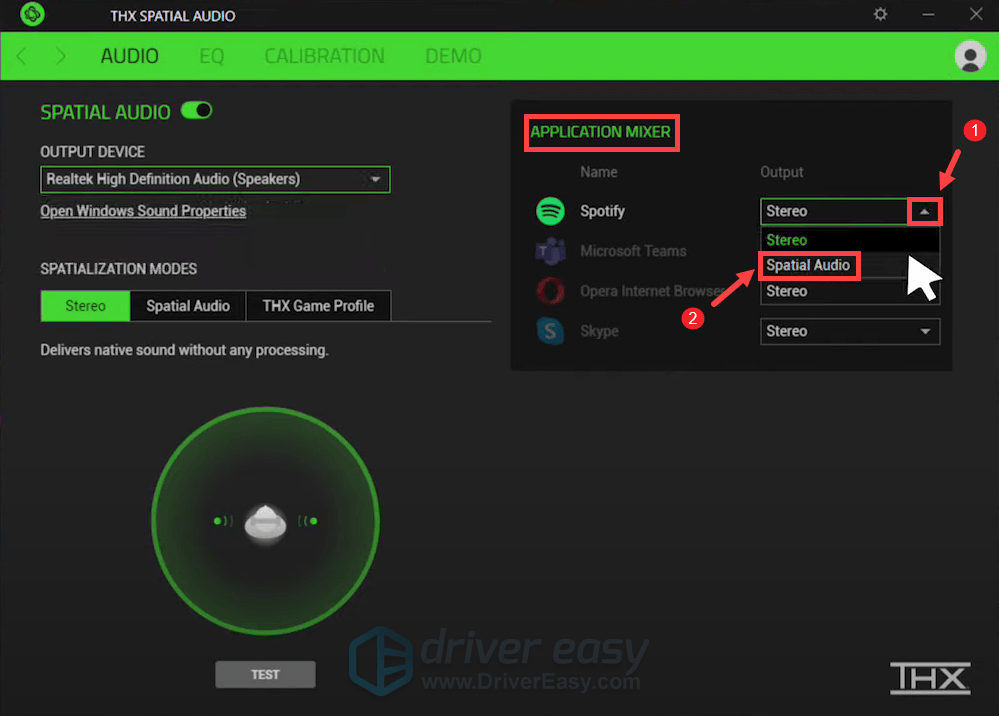Open the settings gear
This screenshot has width=999, height=716.
point(879,15)
